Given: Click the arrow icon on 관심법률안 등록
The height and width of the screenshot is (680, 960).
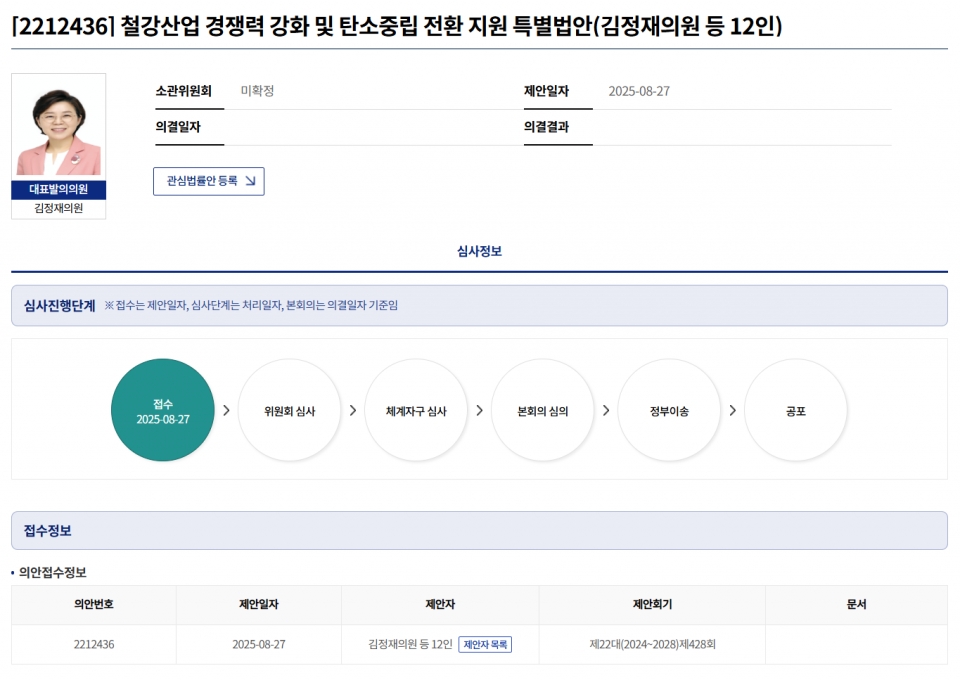Looking at the screenshot, I should (250, 181).
